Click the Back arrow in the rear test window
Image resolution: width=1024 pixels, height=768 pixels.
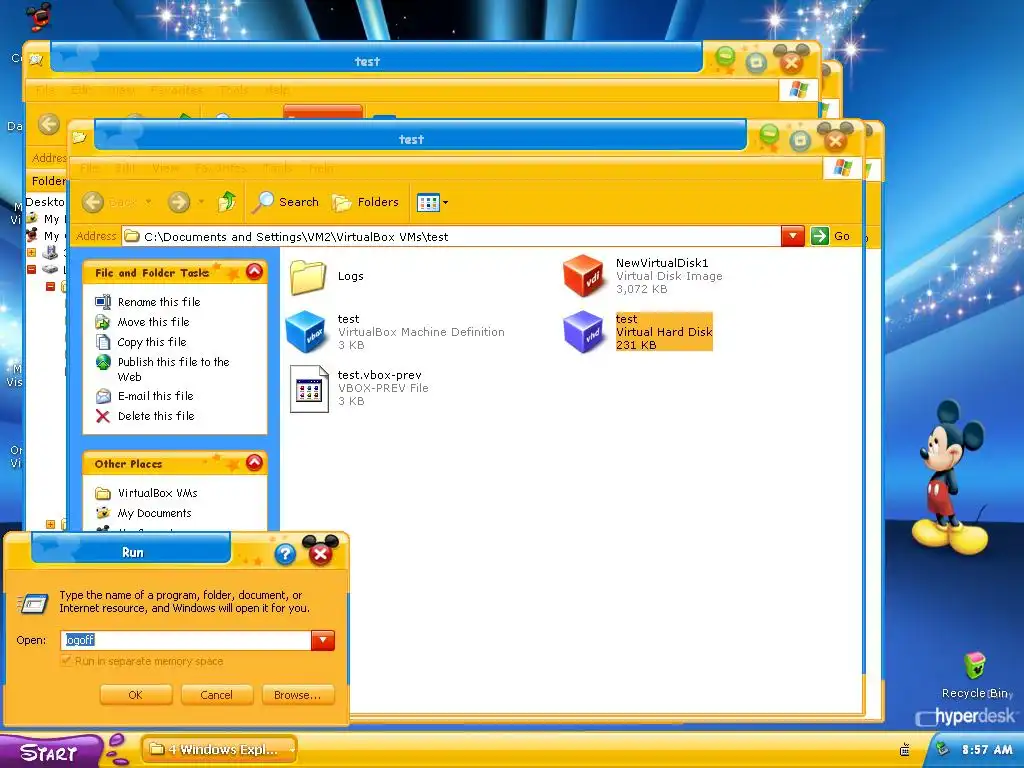tap(49, 124)
